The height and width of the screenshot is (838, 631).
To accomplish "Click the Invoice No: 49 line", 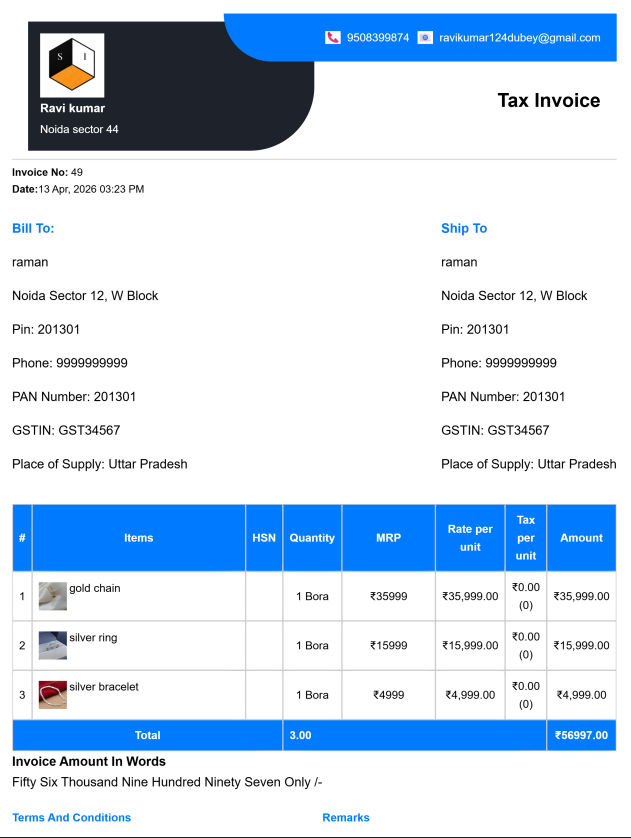I will click(x=48, y=172).
